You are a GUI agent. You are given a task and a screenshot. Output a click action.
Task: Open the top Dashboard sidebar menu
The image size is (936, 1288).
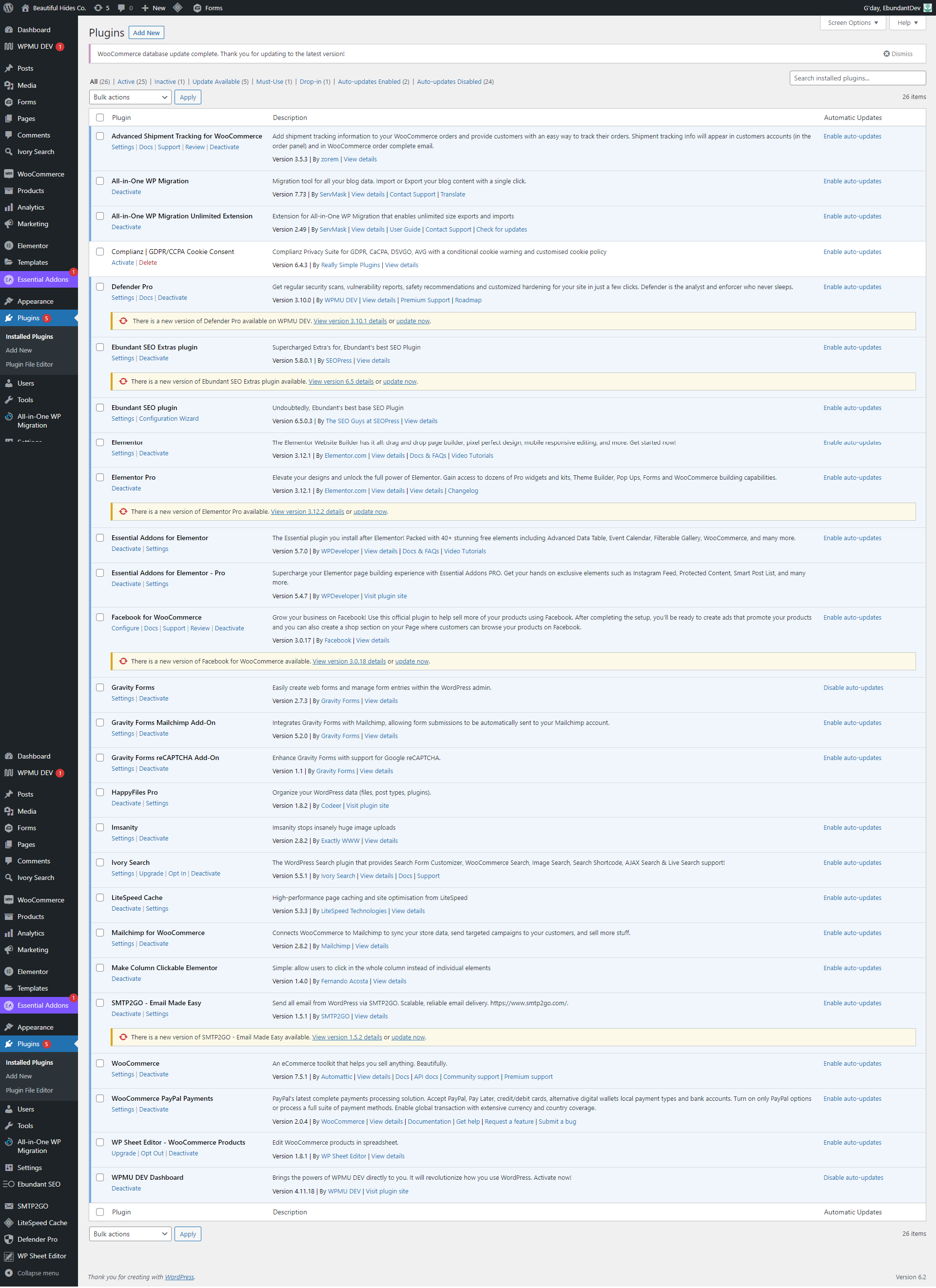(x=34, y=30)
